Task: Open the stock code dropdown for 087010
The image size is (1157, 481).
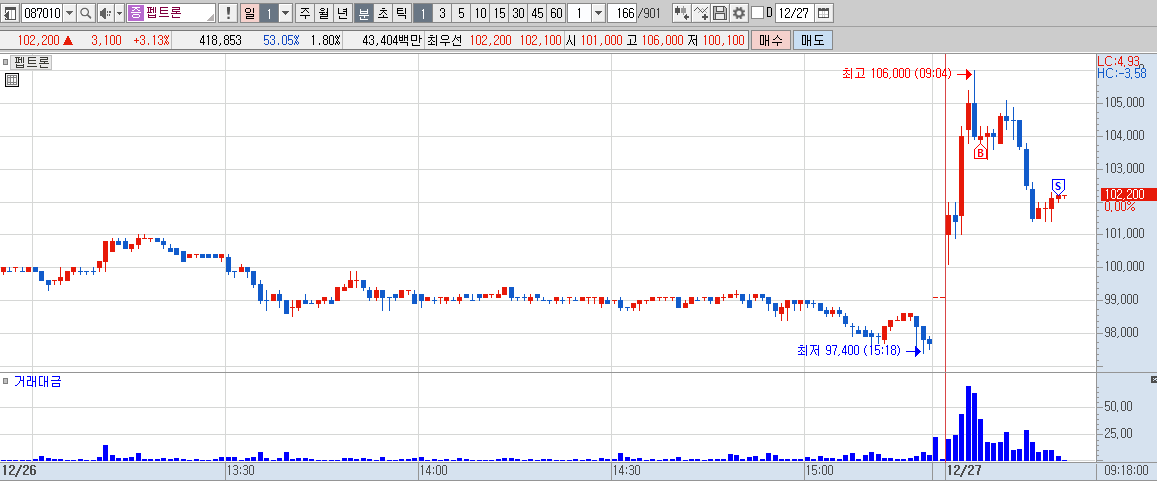Action: [x=69, y=13]
